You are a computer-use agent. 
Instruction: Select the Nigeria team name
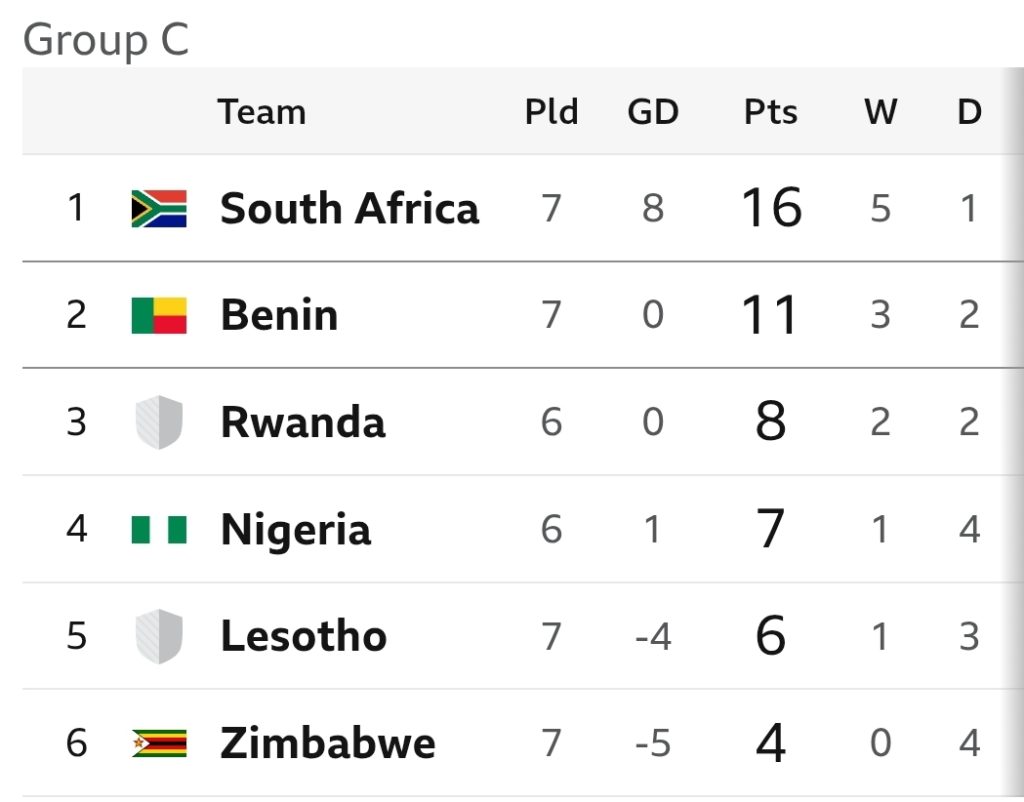coord(296,530)
